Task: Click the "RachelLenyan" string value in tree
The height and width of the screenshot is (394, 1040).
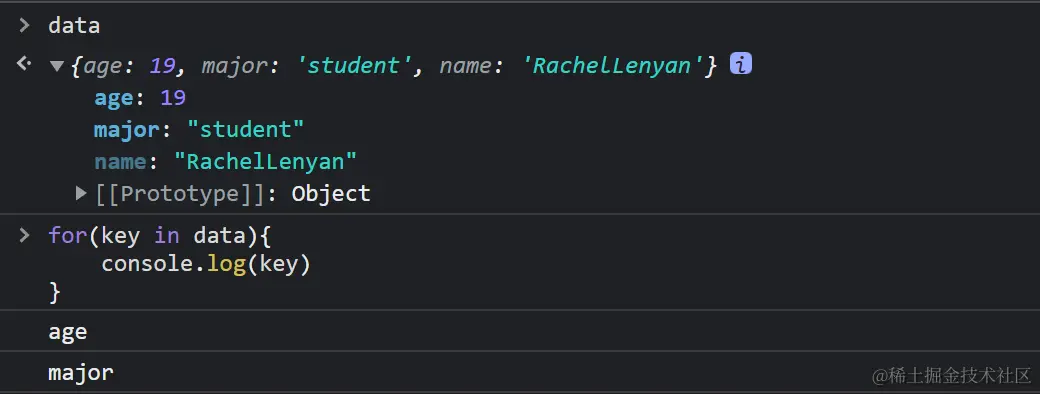Action: 265,162
